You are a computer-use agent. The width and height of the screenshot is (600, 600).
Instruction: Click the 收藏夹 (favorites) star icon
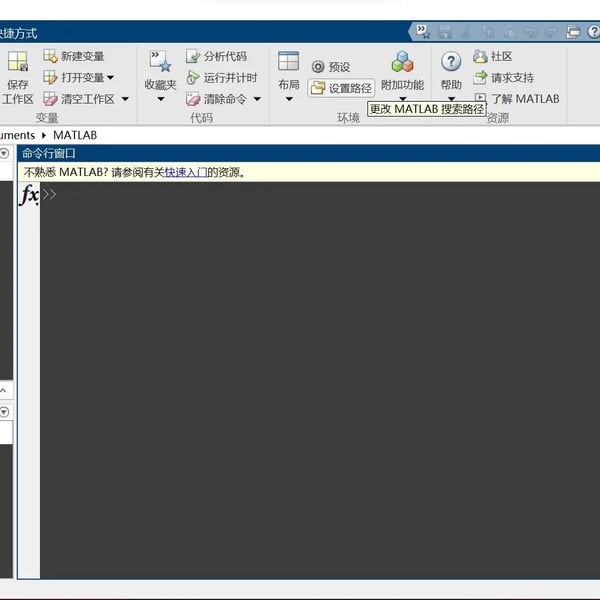click(x=160, y=61)
